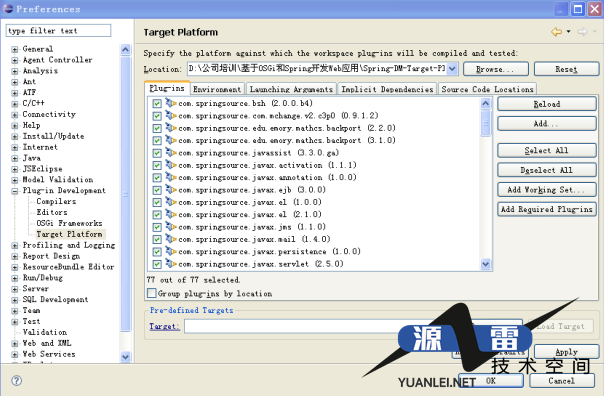Click plug-in icon for javax.el (1.0.0)

(x=171, y=201)
